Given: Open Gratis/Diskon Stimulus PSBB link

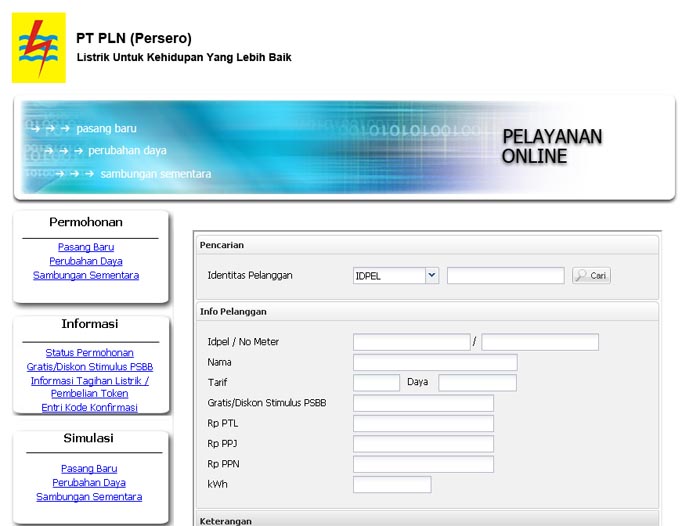Looking at the screenshot, I should 89,367.
